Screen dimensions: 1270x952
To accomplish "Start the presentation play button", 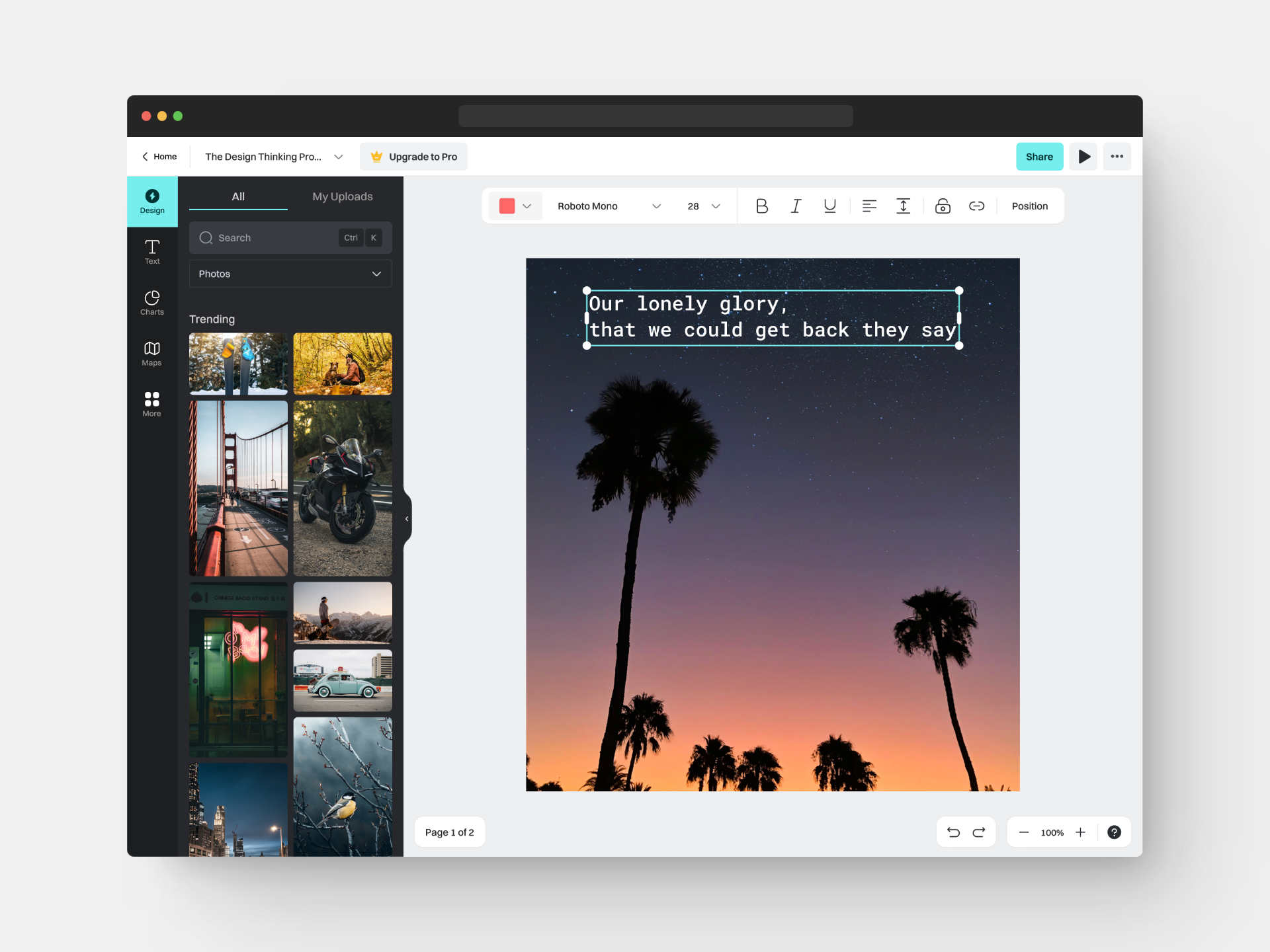I will pyautogui.click(x=1083, y=157).
